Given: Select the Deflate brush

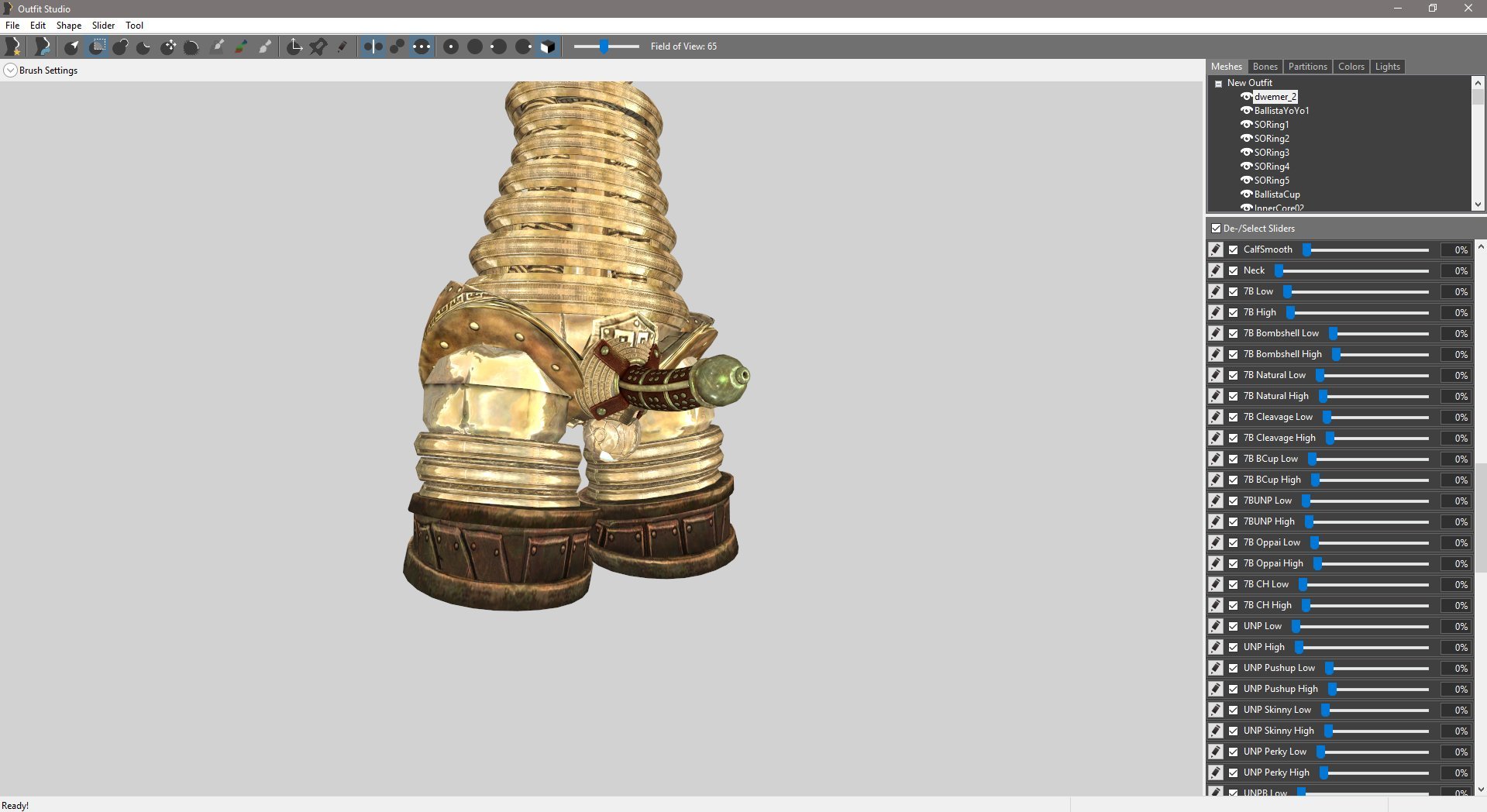Looking at the screenshot, I should point(144,46).
